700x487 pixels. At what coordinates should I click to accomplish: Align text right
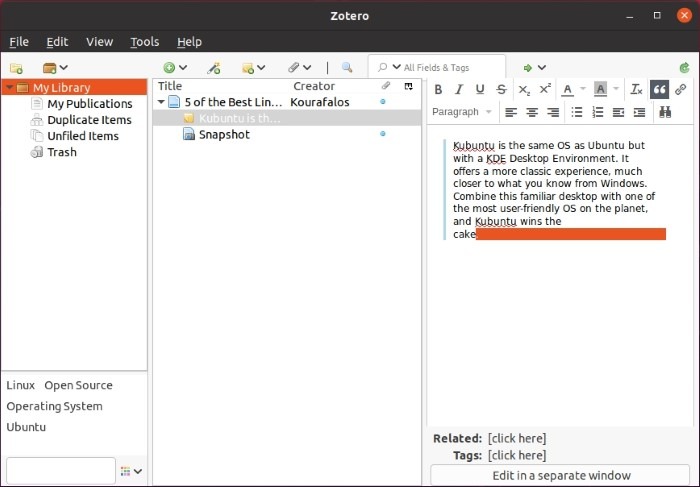[x=553, y=112]
